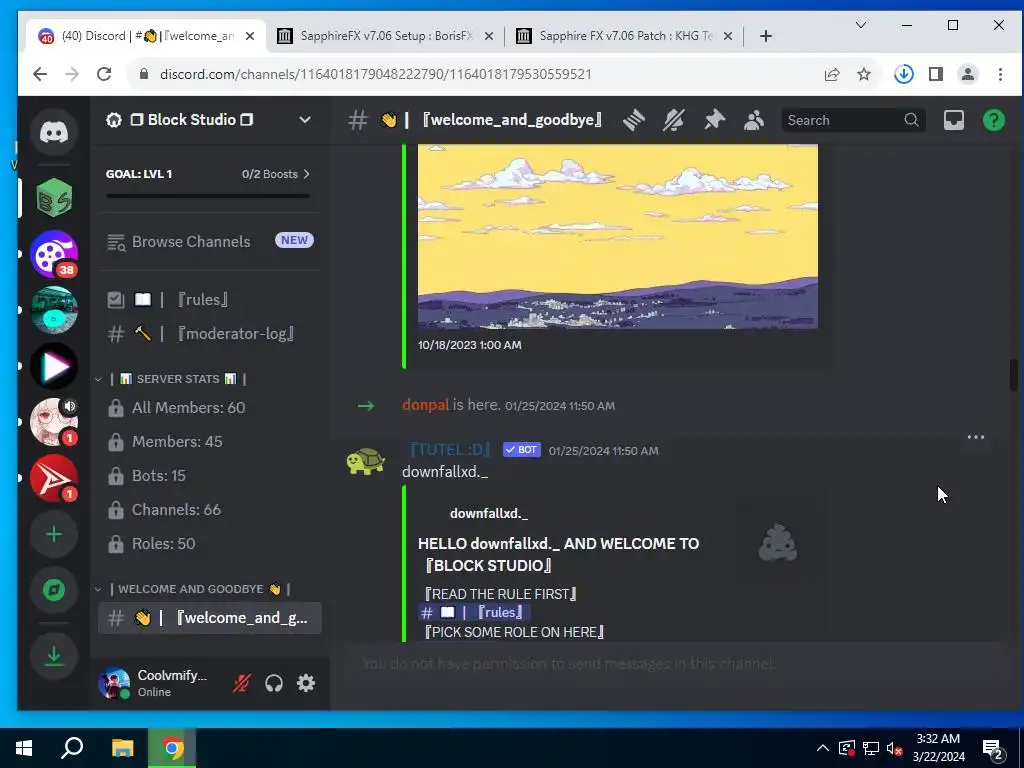Open Discord direct messages home icon
The height and width of the screenshot is (768, 1024).
tap(54, 133)
